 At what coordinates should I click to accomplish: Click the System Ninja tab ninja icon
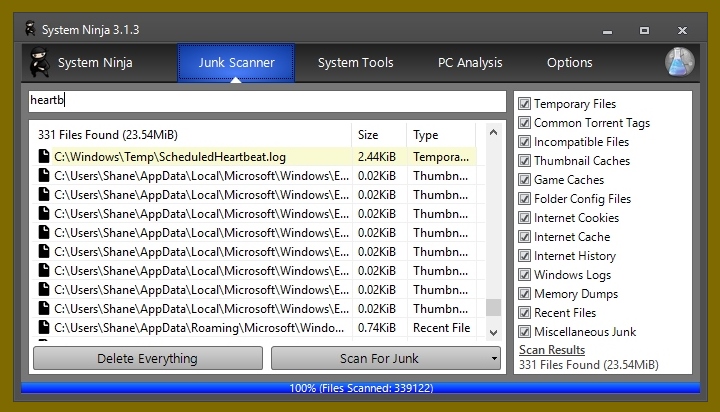39,62
